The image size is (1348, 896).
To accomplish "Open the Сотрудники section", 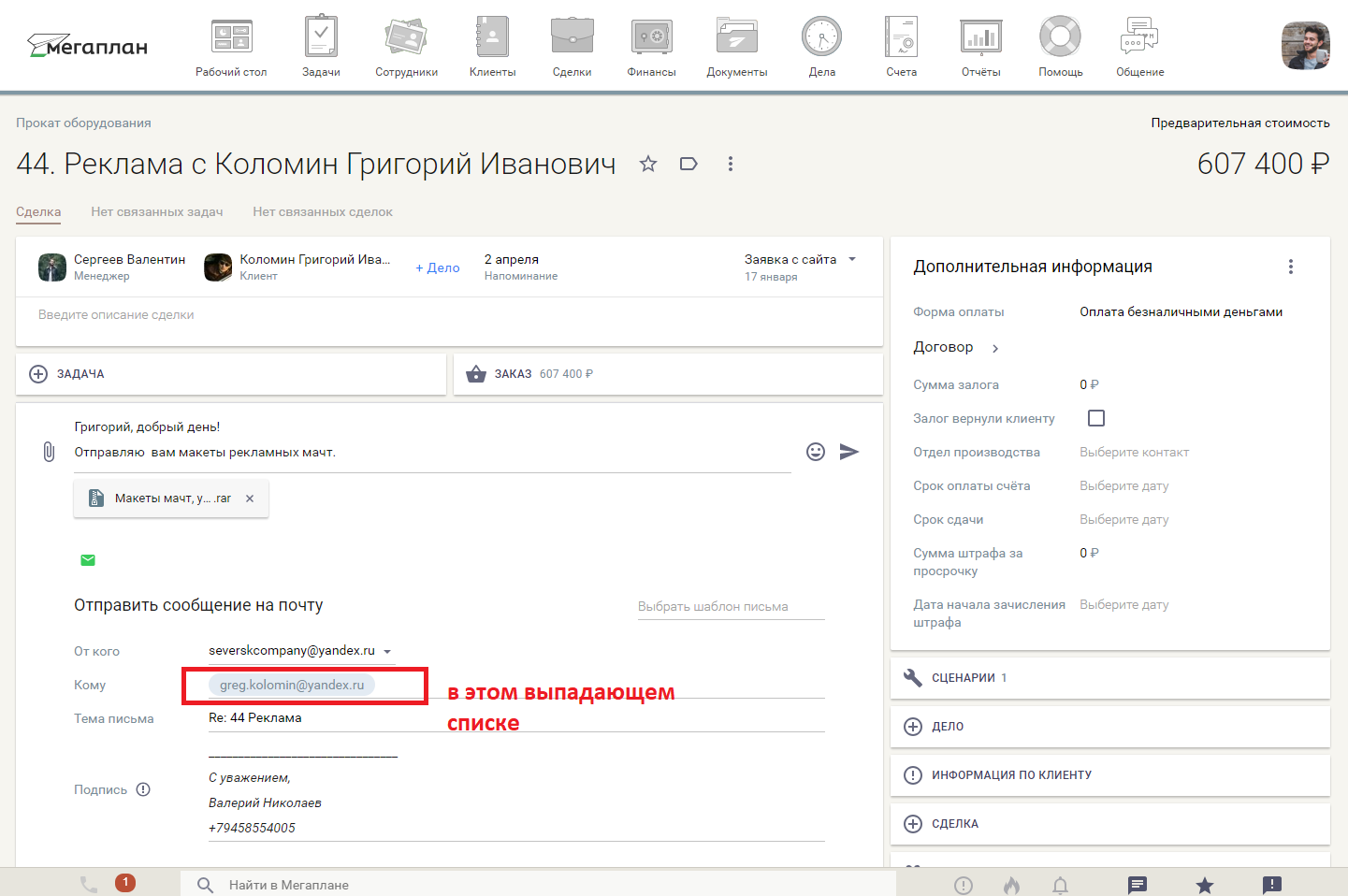I will pos(406,47).
